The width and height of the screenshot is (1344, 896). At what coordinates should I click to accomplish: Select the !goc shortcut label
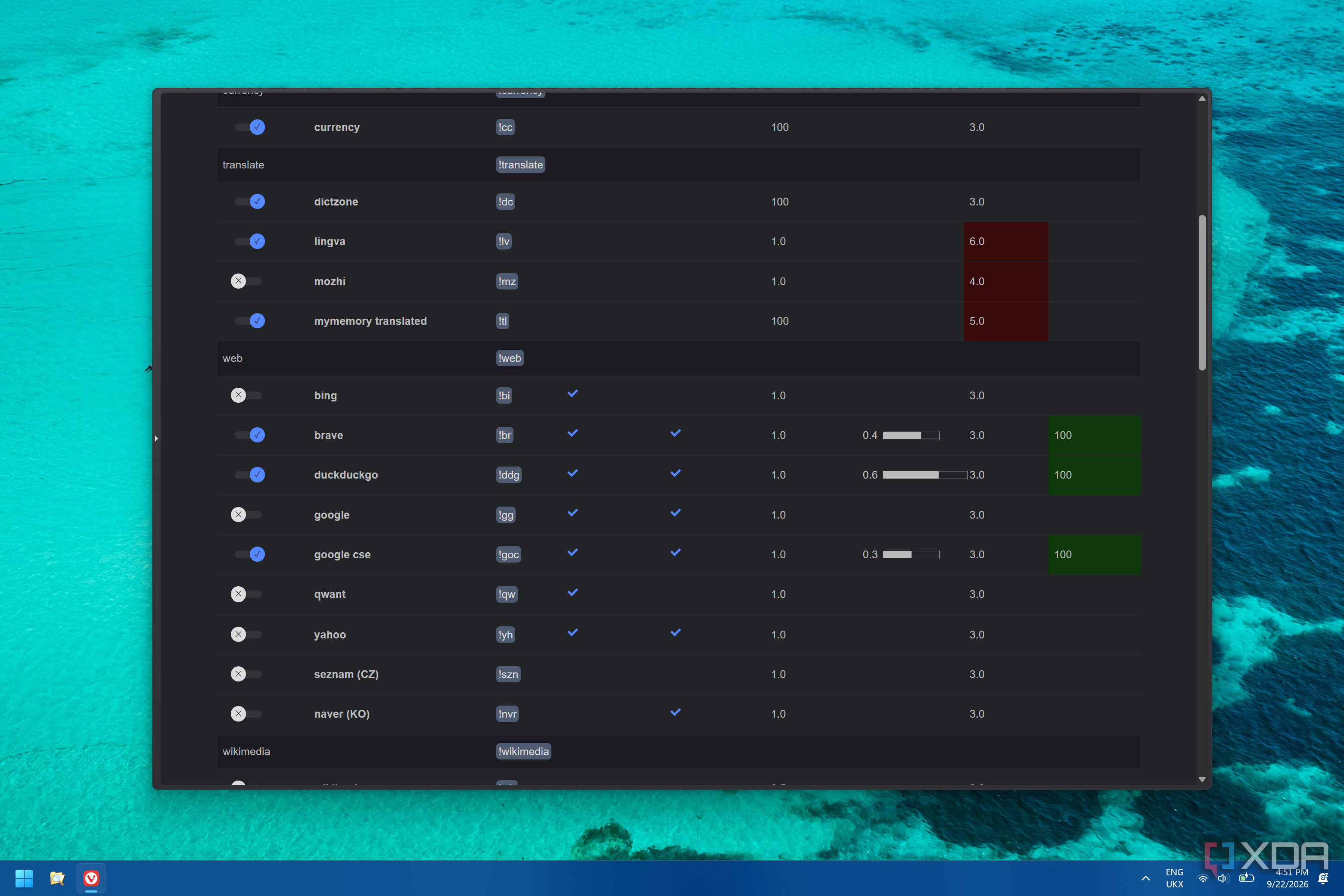click(x=508, y=554)
